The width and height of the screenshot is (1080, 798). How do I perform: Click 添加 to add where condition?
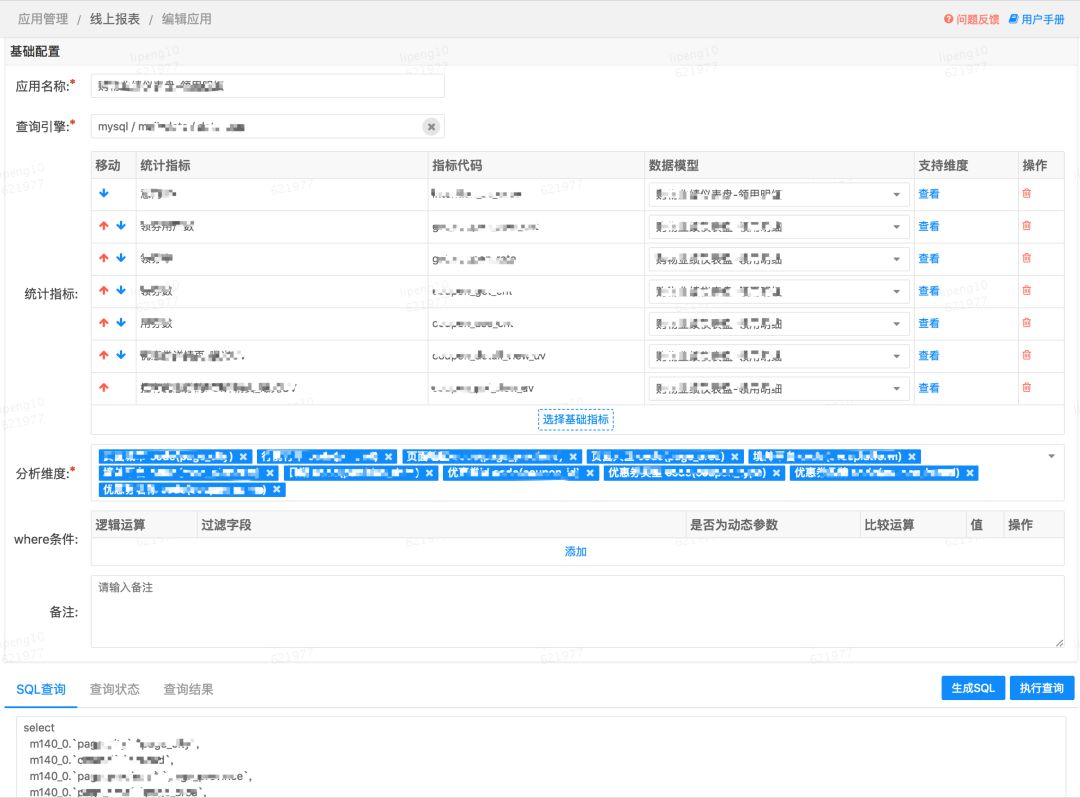pos(576,552)
